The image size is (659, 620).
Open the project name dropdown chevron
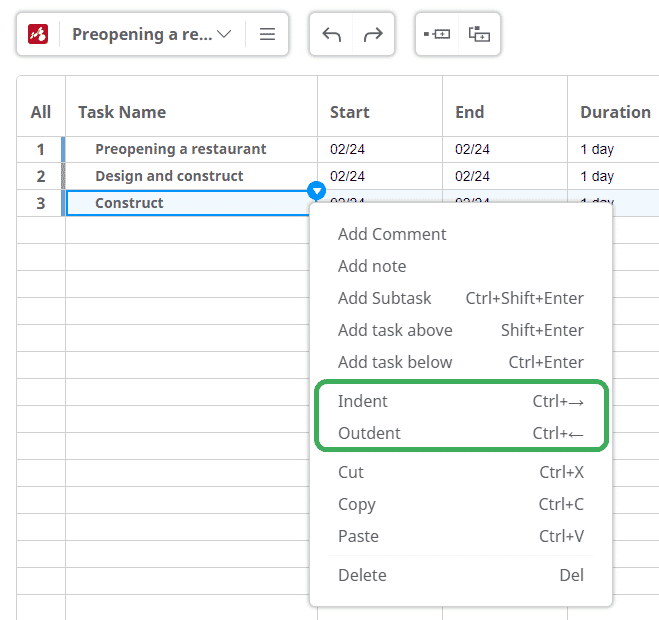pyautogui.click(x=224, y=34)
